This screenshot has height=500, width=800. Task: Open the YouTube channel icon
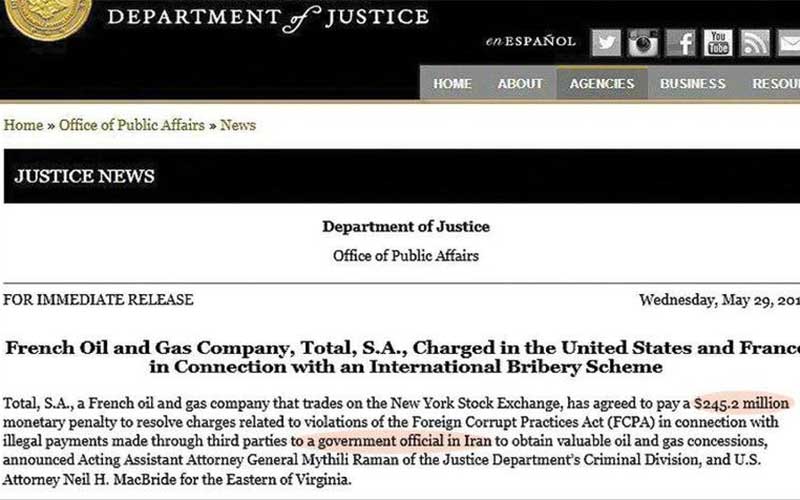(x=717, y=42)
